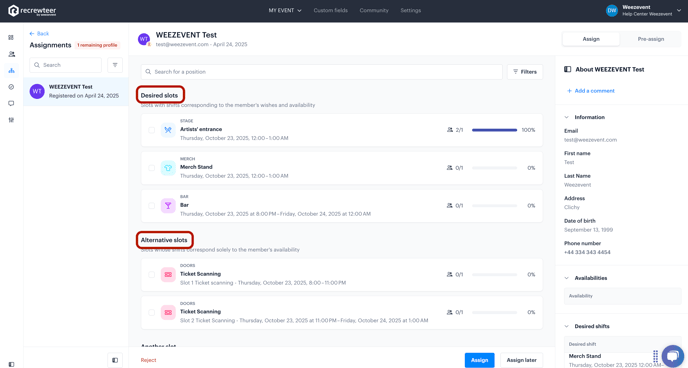Switch to the Assign tab
688x368 pixels.
point(591,39)
